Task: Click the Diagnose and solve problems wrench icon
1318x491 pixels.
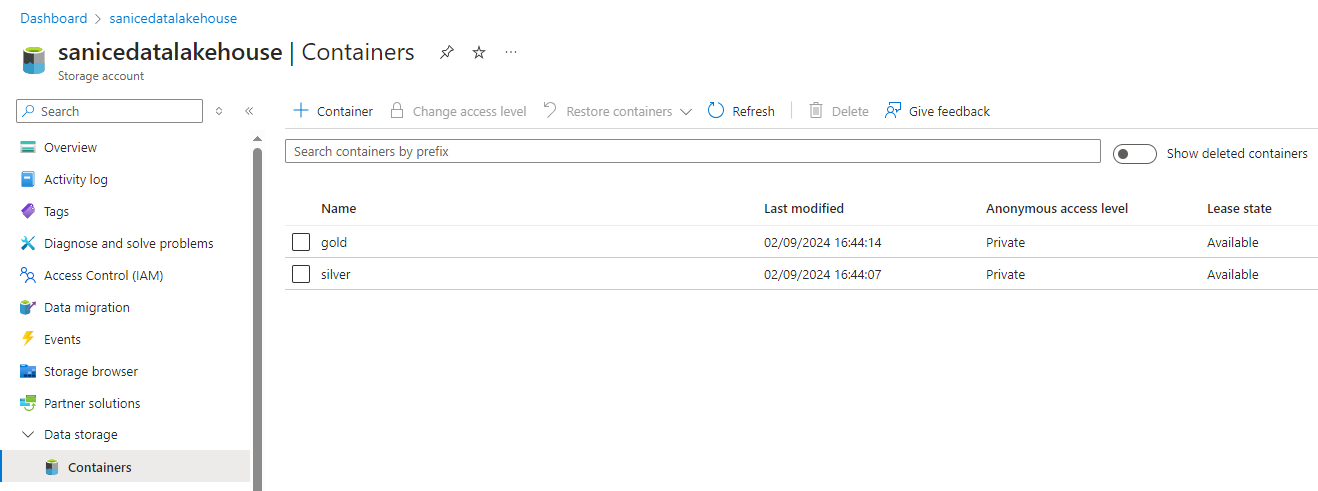Action: [28, 244]
